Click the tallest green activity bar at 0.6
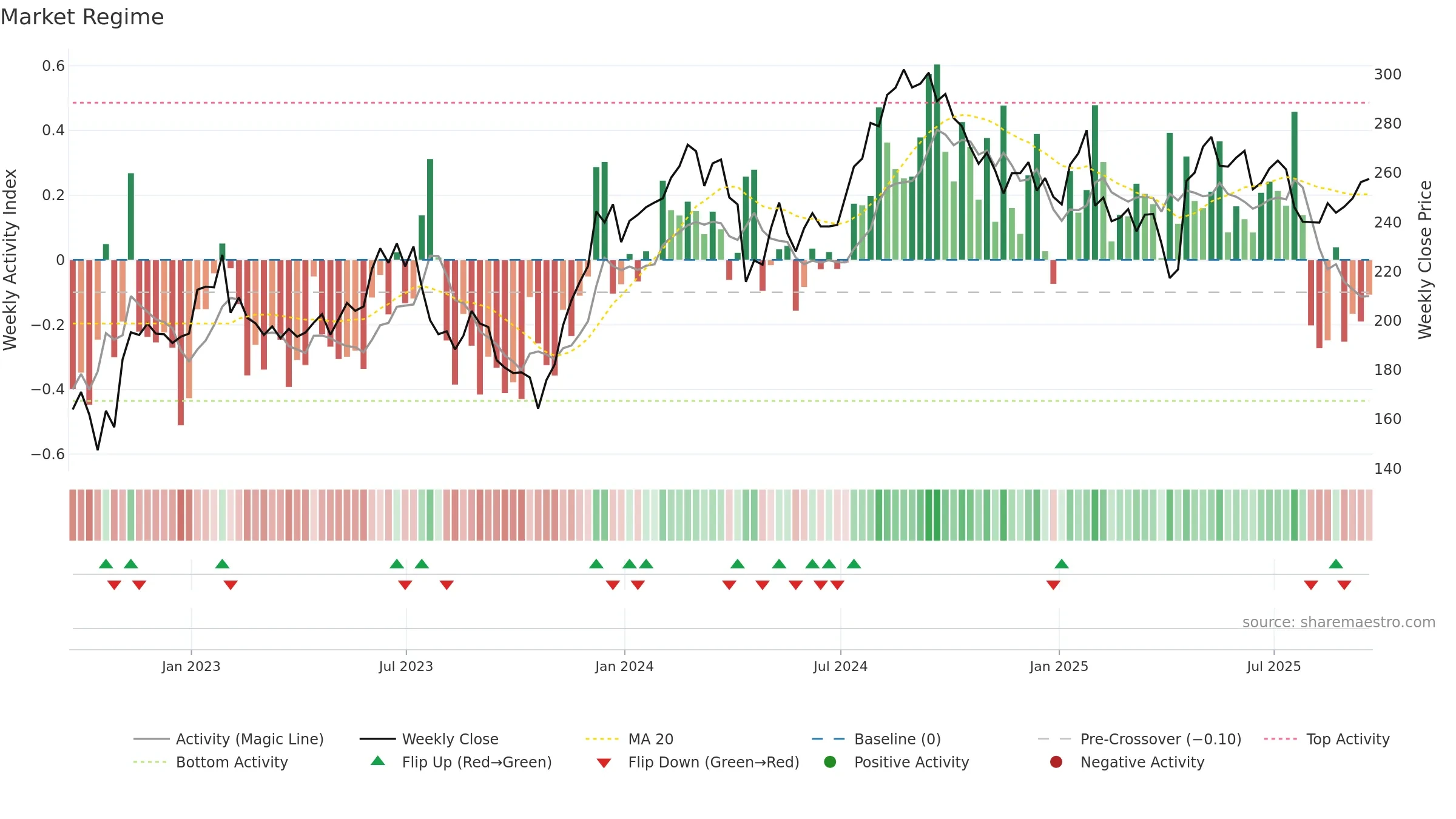The height and width of the screenshot is (819, 1456). click(x=937, y=162)
